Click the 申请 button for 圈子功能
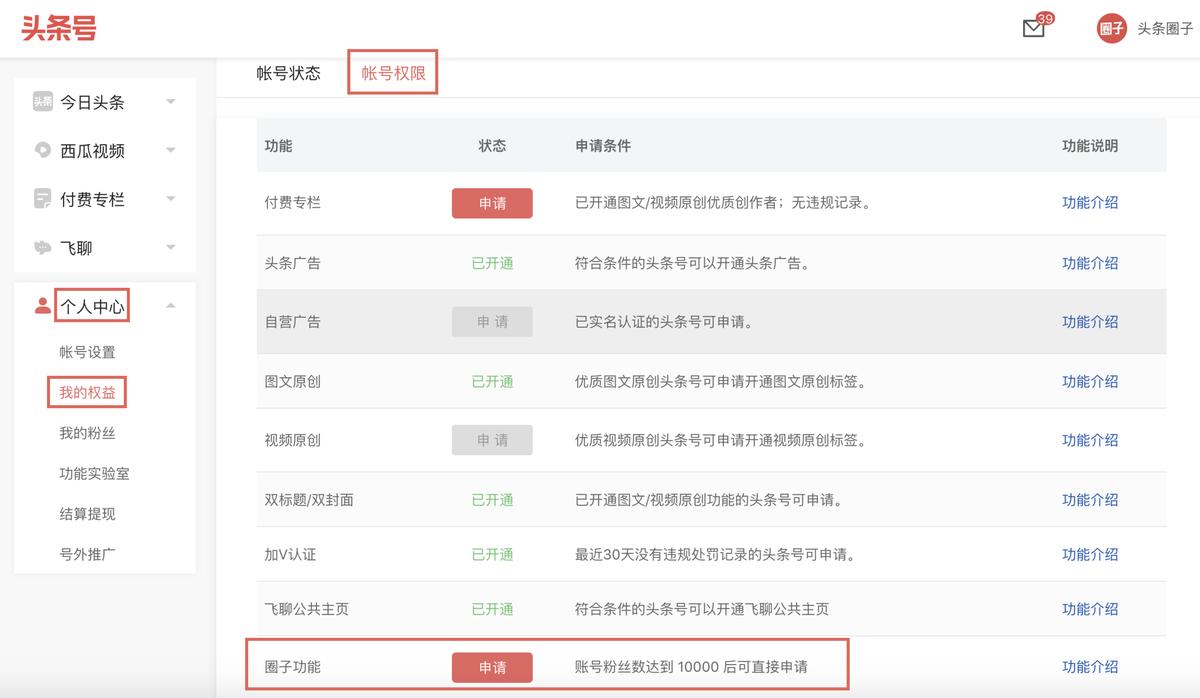Image resolution: width=1200 pixels, height=698 pixels. point(492,666)
